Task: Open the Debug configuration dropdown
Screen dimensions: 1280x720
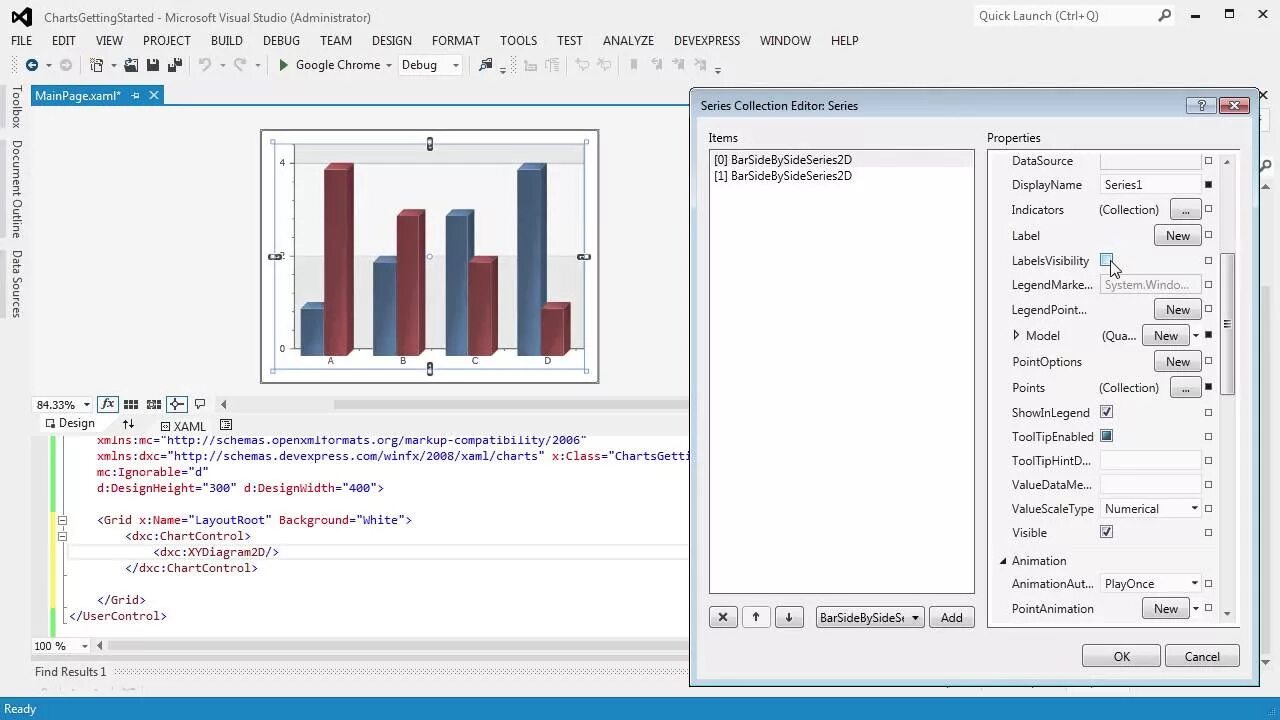Action: pyautogui.click(x=456, y=65)
